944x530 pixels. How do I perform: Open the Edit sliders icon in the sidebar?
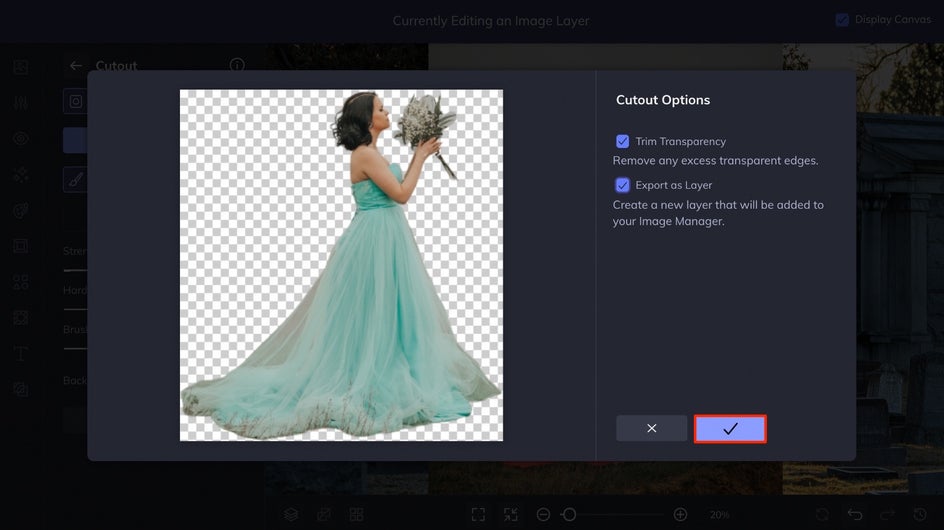pyautogui.click(x=20, y=102)
